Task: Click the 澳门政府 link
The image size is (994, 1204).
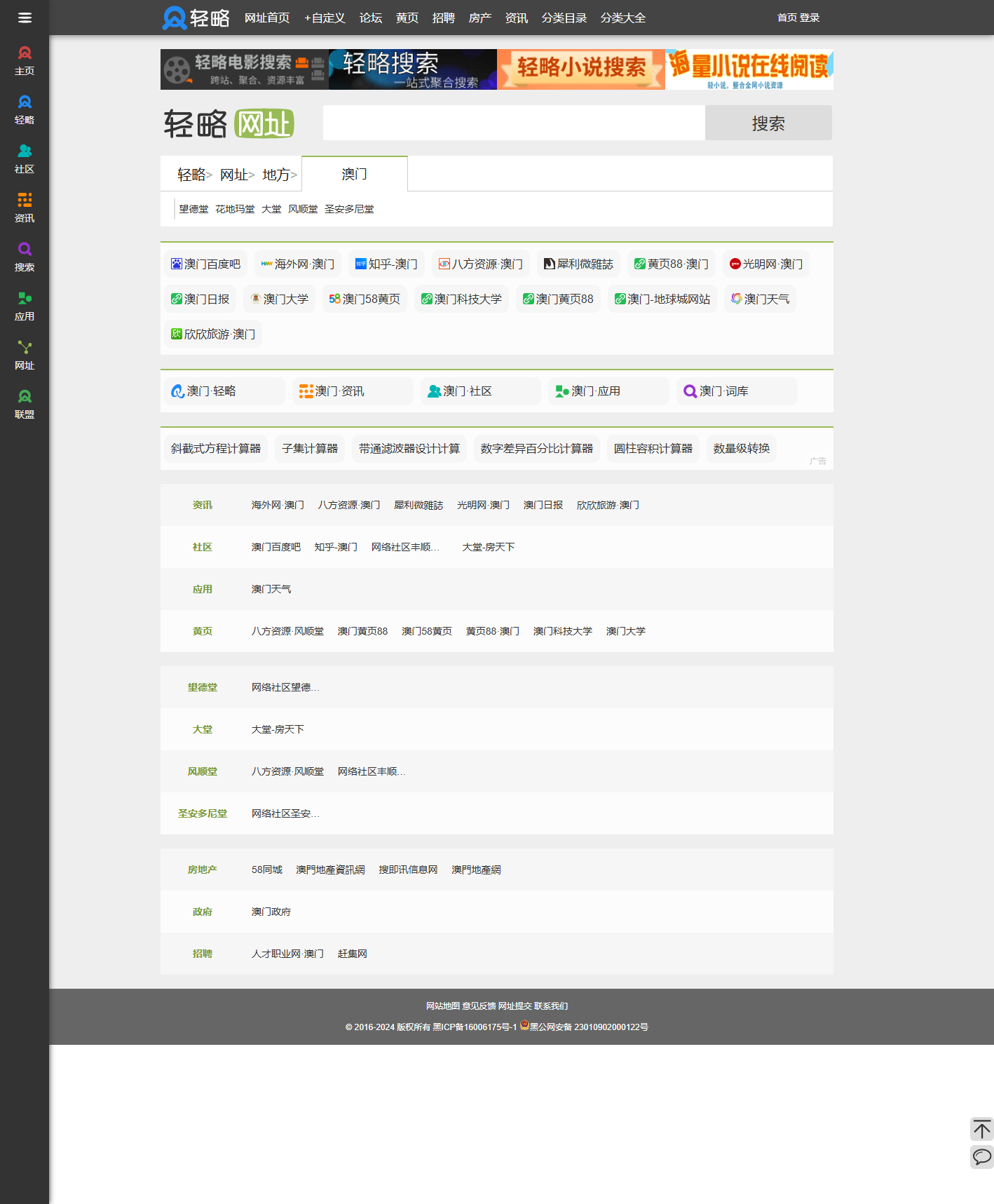Action: click(271, 912)
